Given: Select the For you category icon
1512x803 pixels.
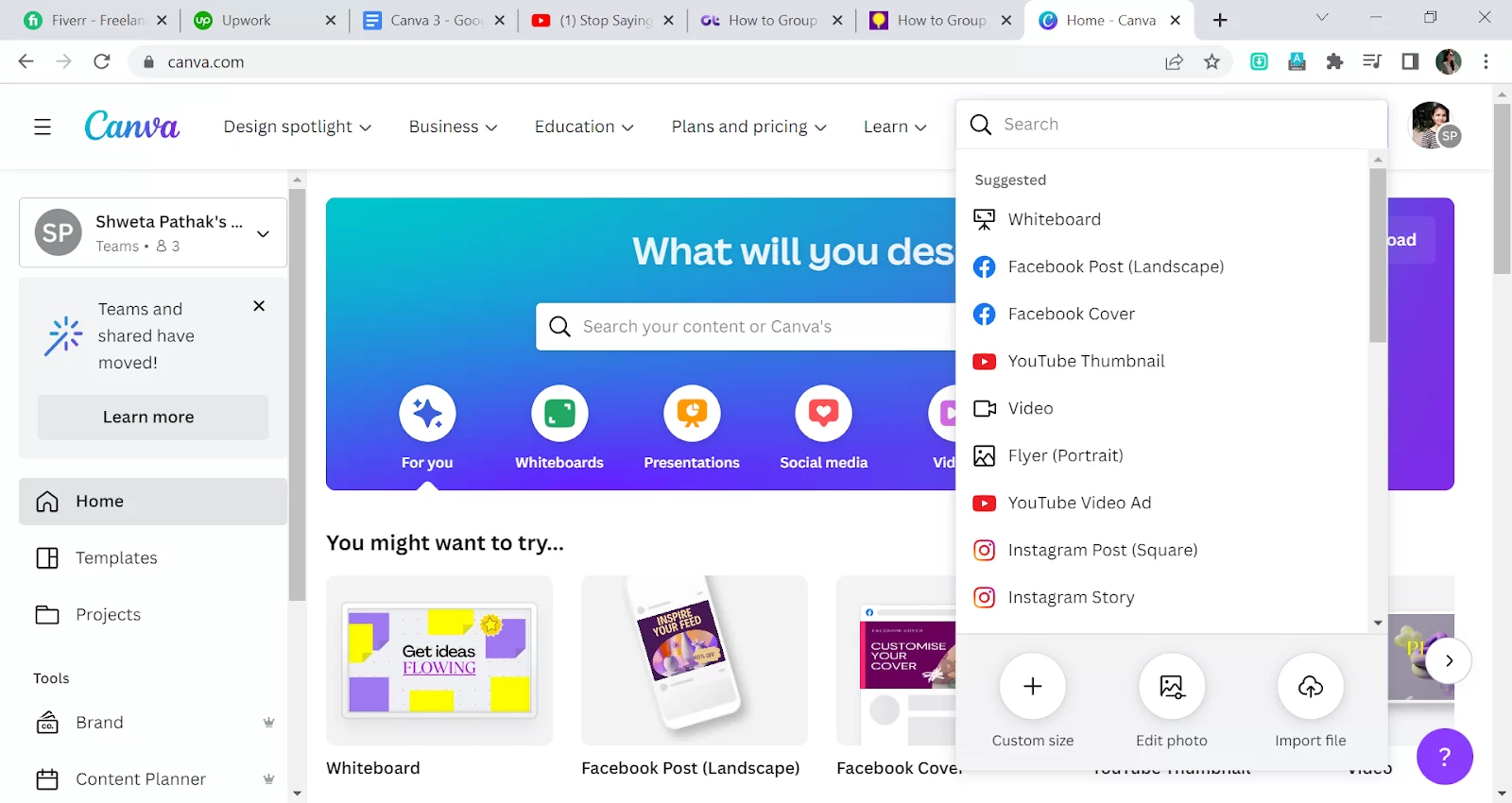Looking at the screenshot, I should click(427, 413).
